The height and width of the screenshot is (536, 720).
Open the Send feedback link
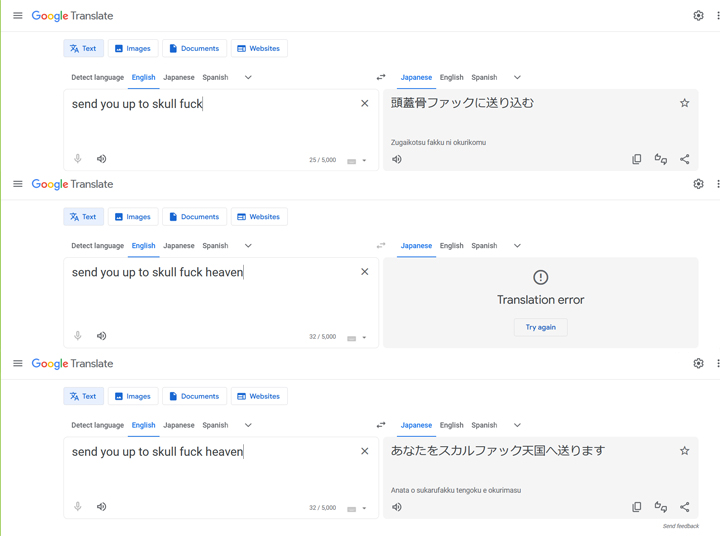681,526
